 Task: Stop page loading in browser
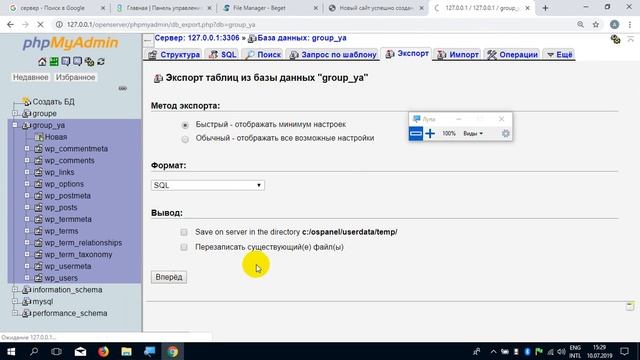tap(40, 24)
